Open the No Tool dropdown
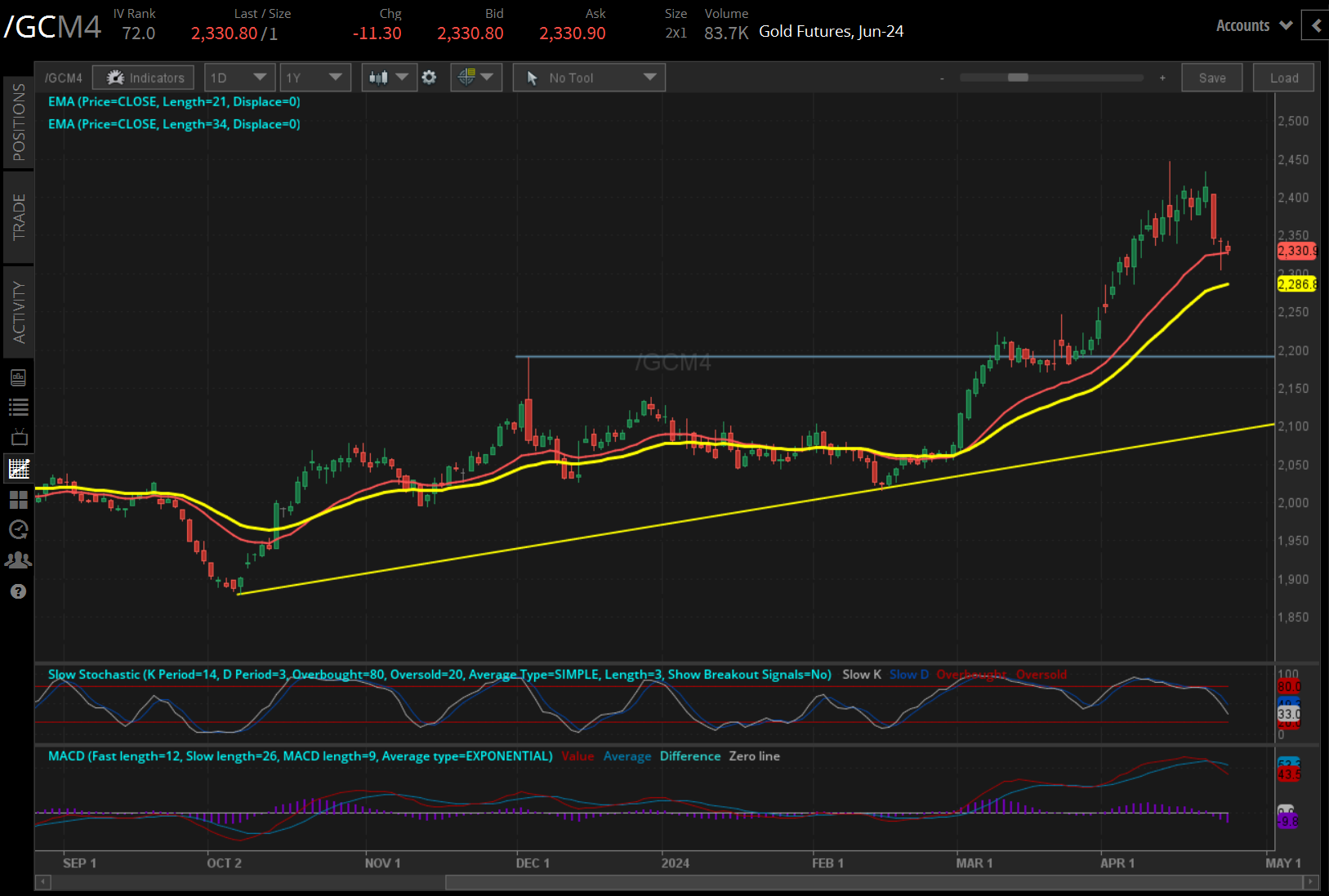 click(x=588, y=77)
